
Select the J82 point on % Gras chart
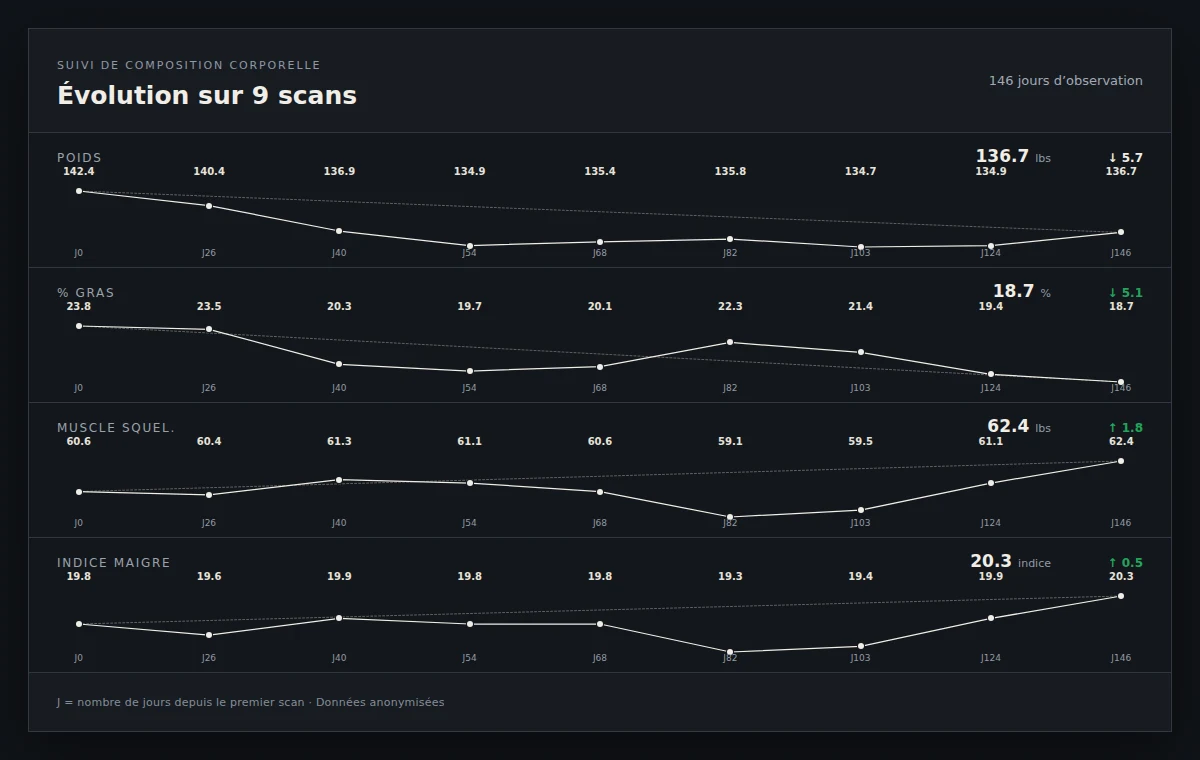730,342
